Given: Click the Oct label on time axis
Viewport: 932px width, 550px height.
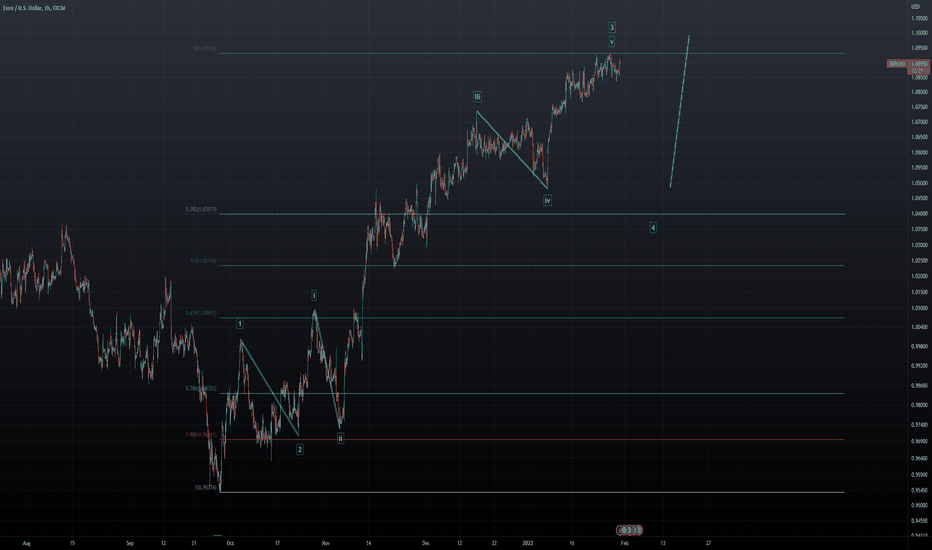Looking at the screenshot, I should click(x=230, y=543).
